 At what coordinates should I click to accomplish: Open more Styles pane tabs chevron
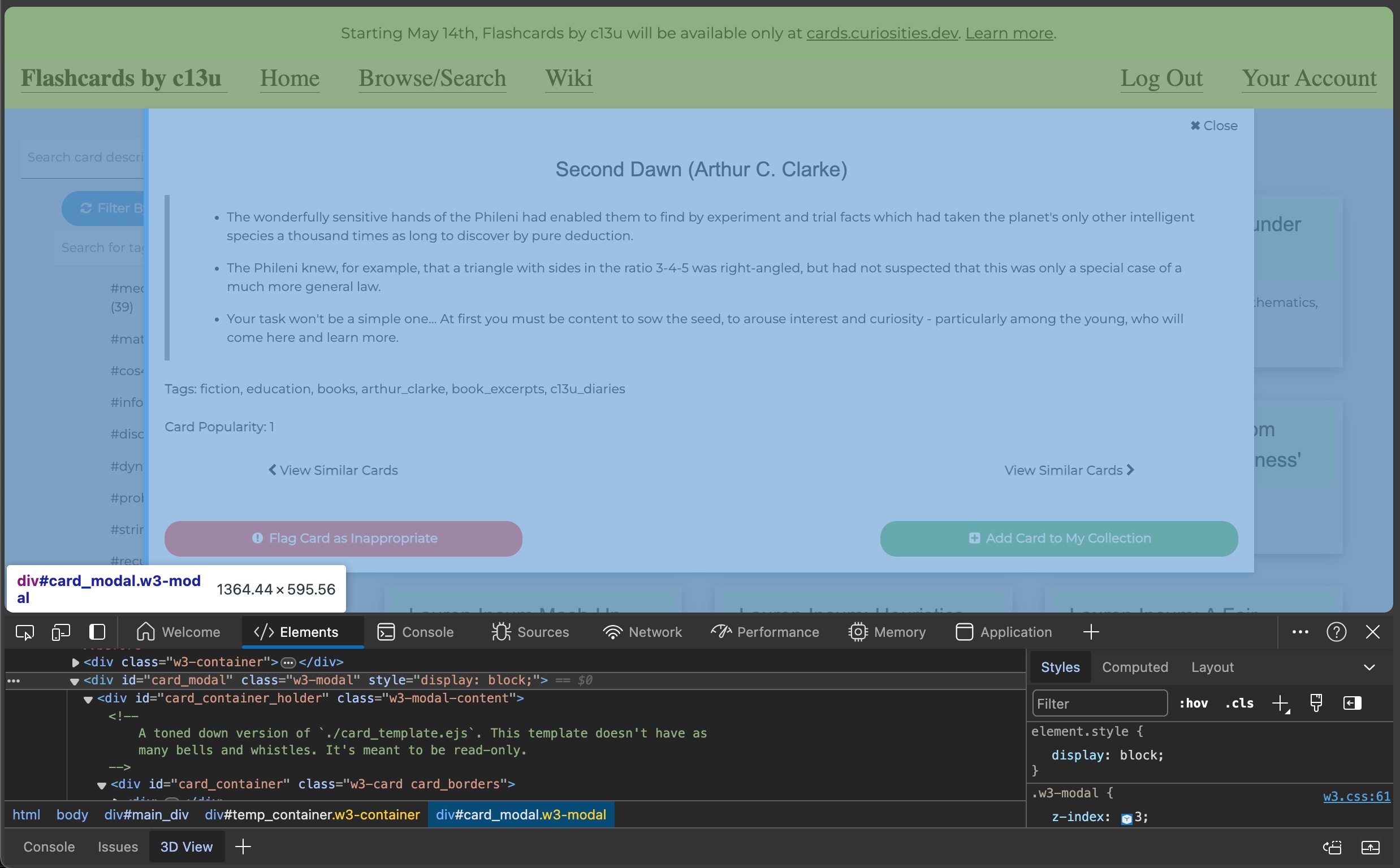[1369, 667]
